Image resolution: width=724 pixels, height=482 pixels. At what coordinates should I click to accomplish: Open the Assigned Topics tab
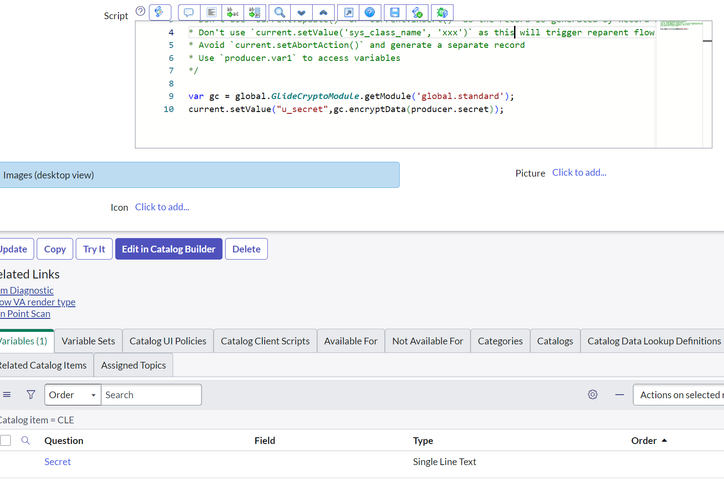tap(133, 365)
